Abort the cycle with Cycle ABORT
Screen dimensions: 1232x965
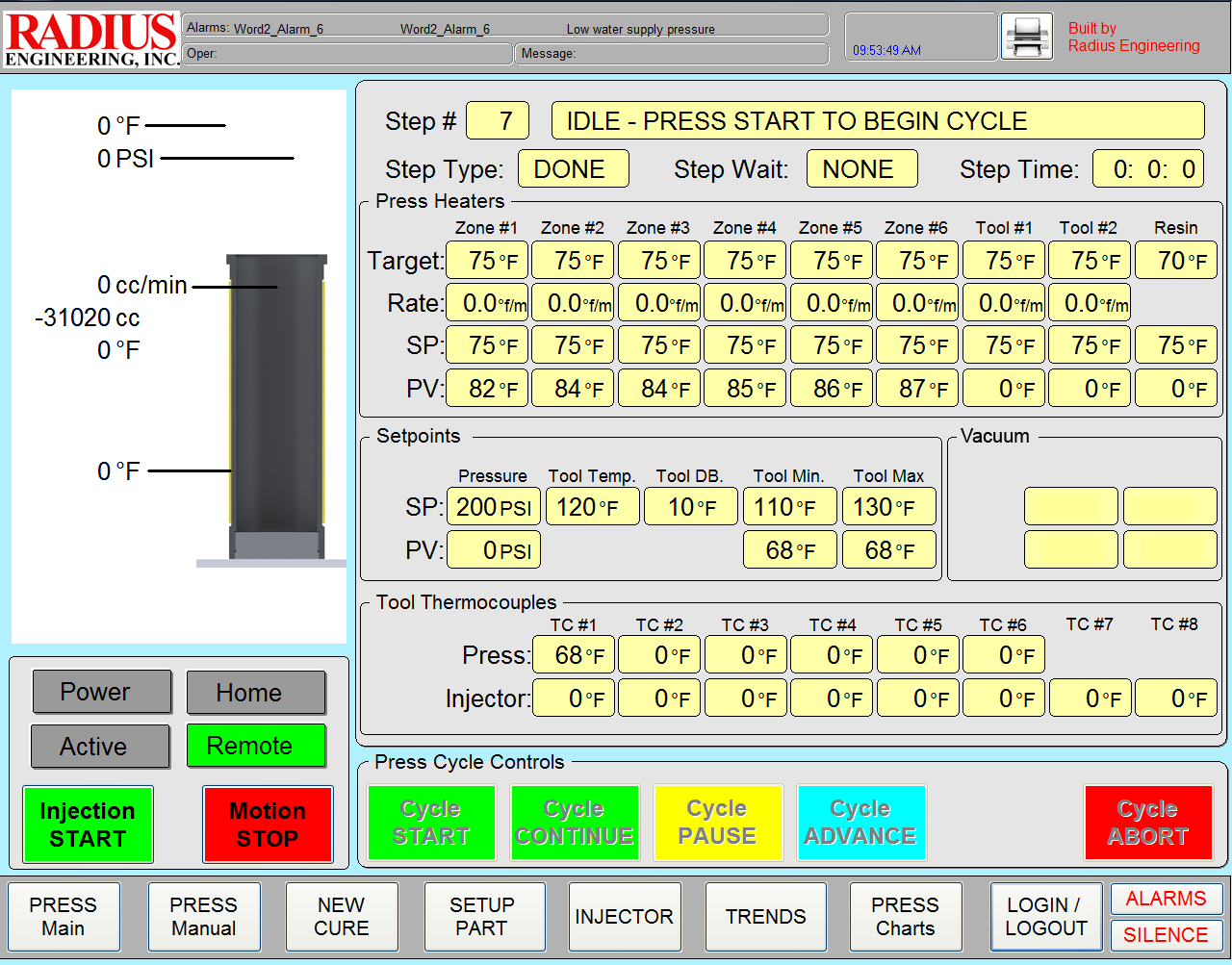1147,823
